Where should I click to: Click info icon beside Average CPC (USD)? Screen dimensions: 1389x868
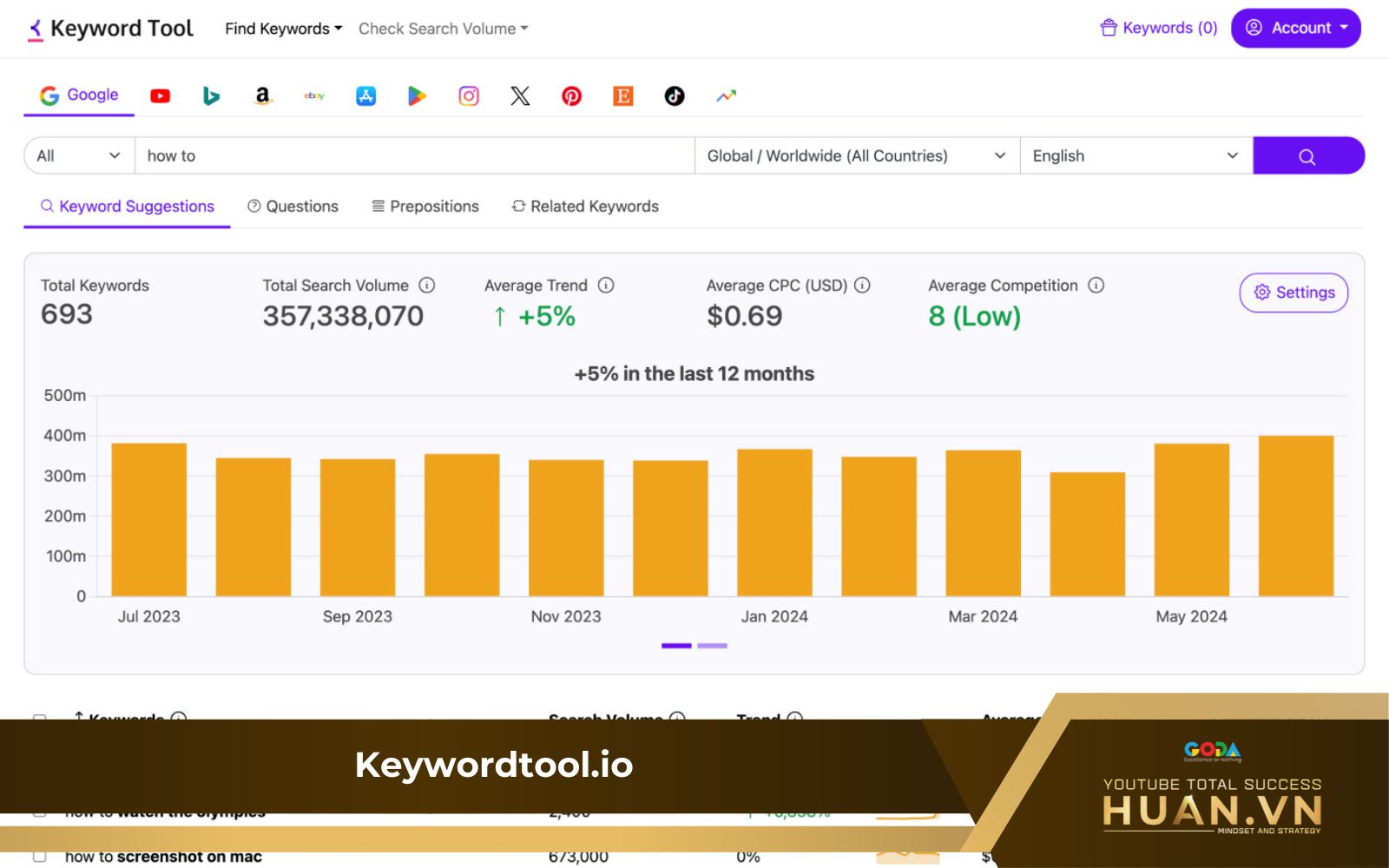(862, 285)
